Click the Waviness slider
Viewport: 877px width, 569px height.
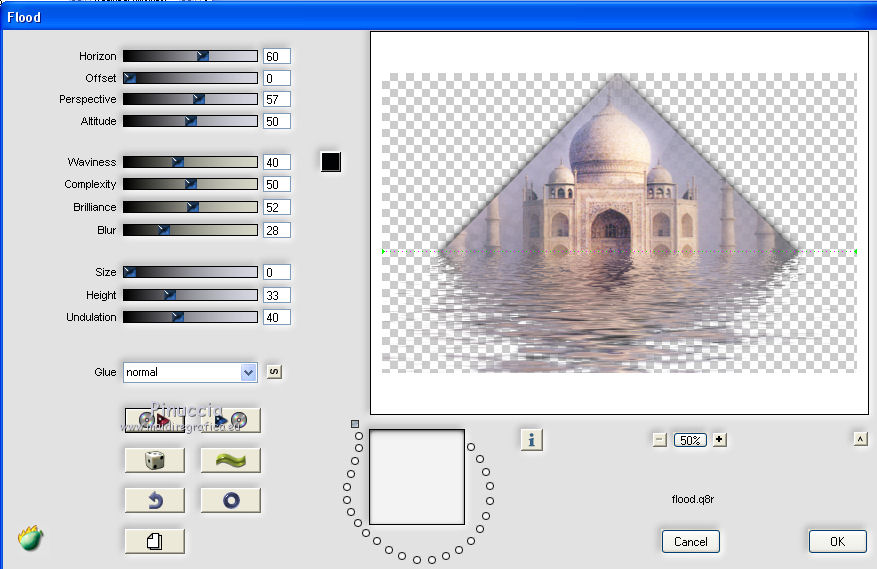point(190,162)
